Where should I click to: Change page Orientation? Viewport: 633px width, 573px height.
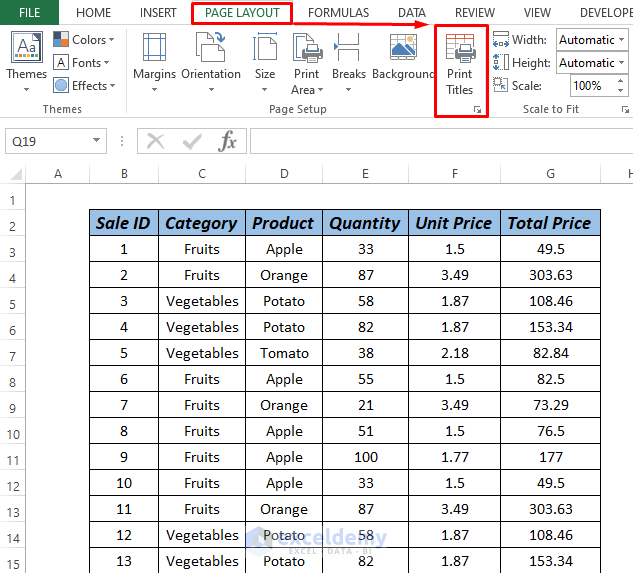211,62
